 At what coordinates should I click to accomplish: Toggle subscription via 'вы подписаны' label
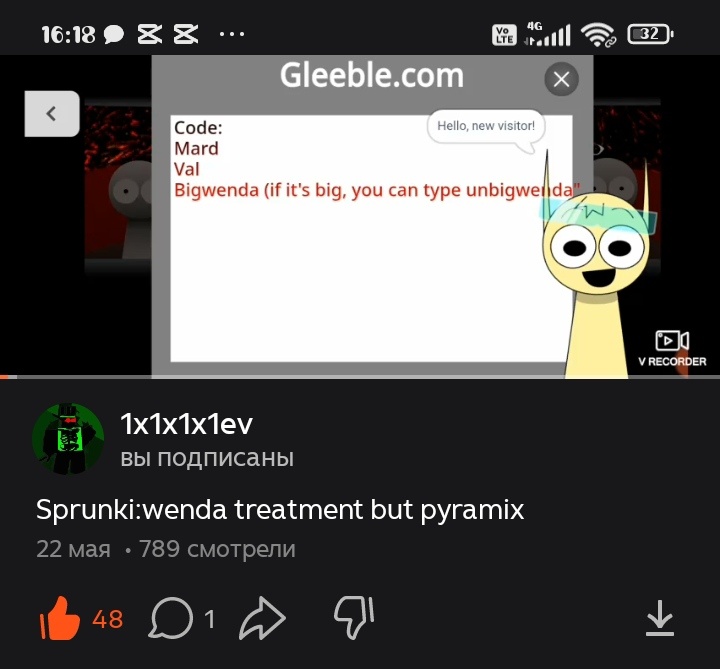click(207, 458)
